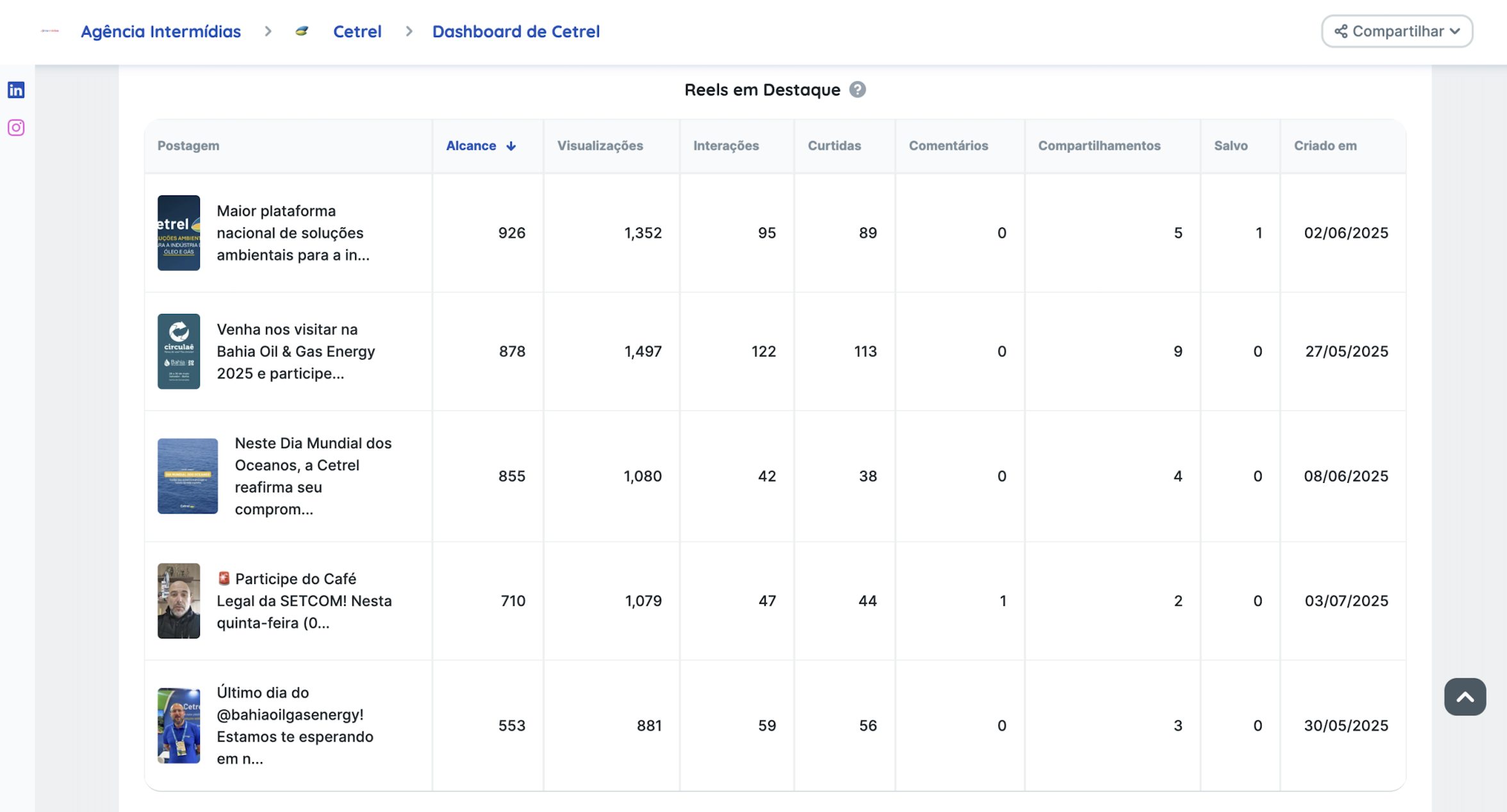Sort table by Interações column

725,146
